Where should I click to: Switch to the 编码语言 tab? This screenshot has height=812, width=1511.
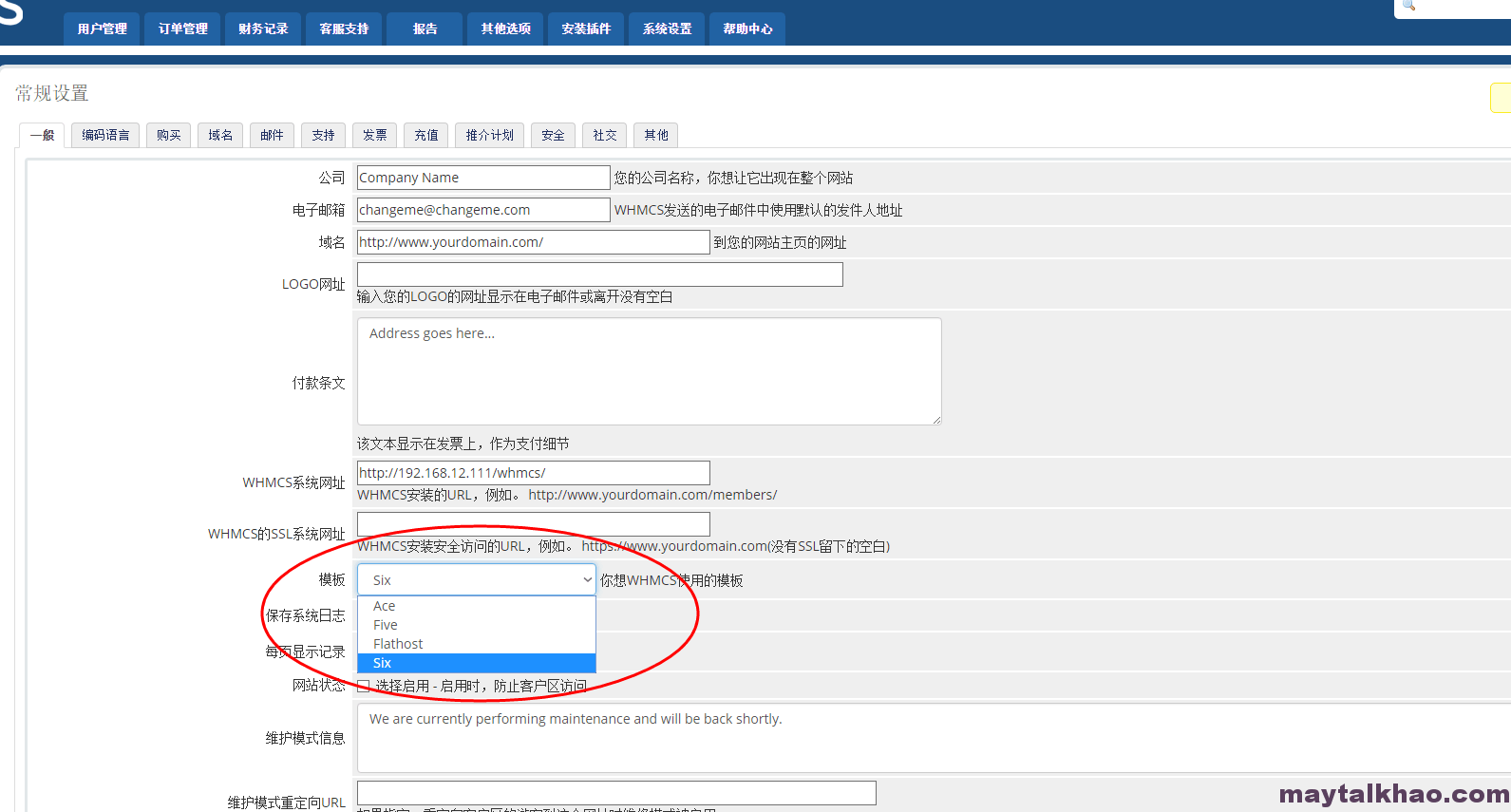(x=105, y=135)
